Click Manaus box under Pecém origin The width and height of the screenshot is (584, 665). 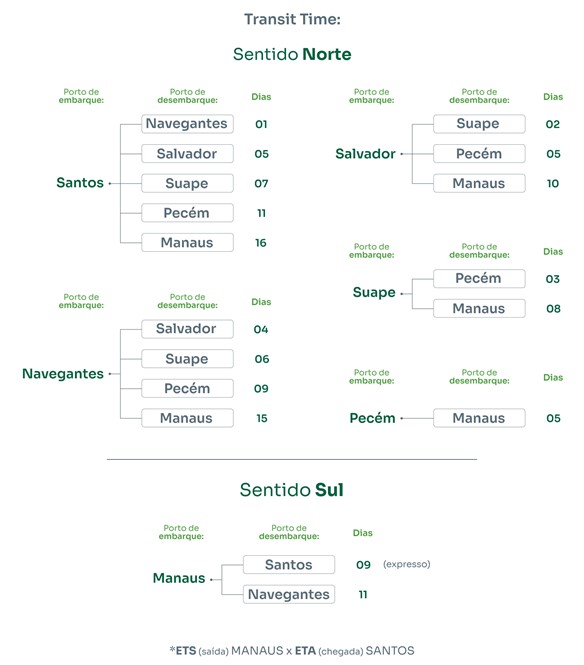(479, 418)
